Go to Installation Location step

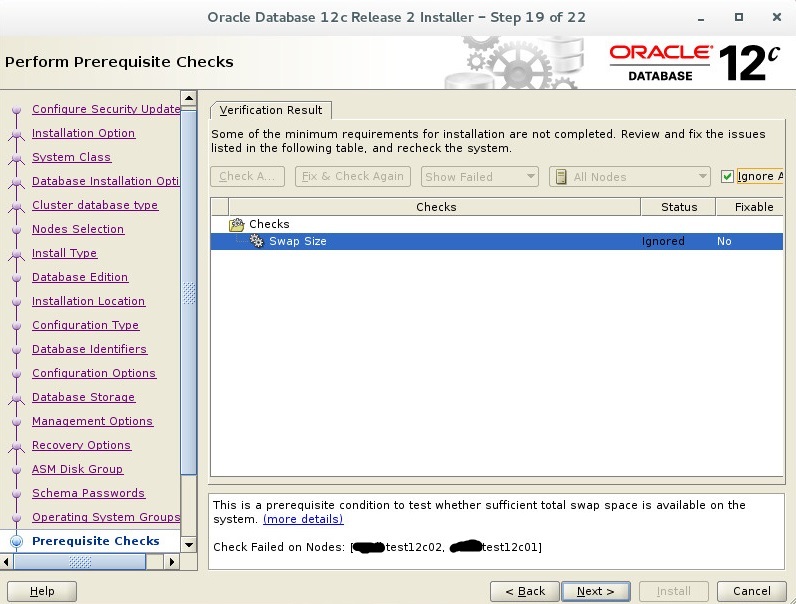(x=88, y=301)
